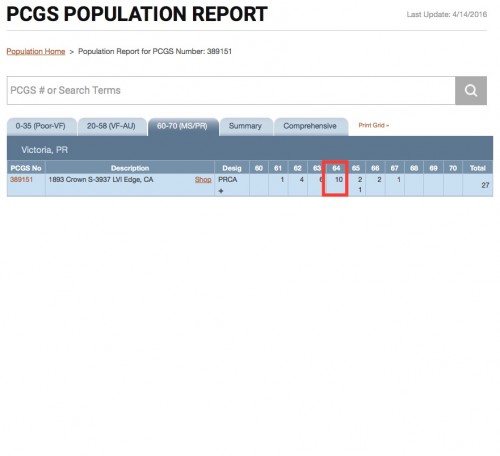Click the description '1893 Crown S-3937 LVI Edge, CA'
This screenshot has height=456, width=500.
click(101, 180)
